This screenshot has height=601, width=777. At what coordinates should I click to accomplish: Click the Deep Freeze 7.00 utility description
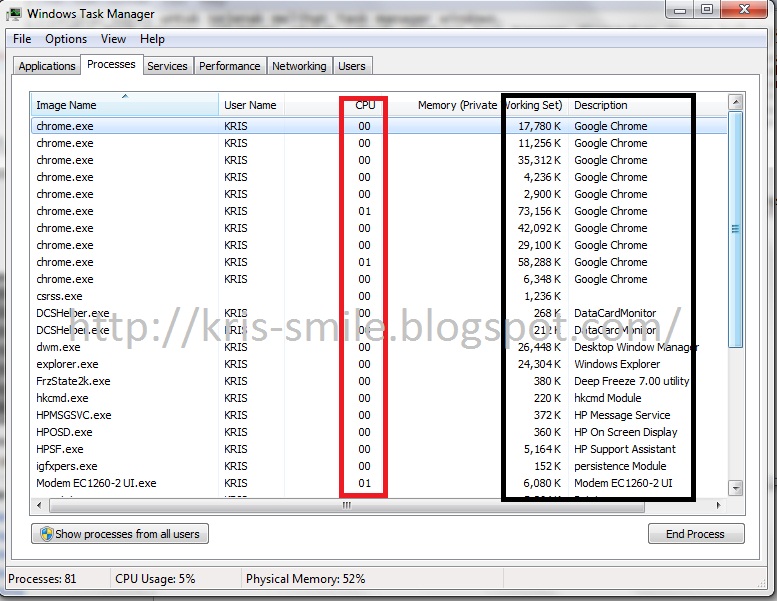coord(631,381)
